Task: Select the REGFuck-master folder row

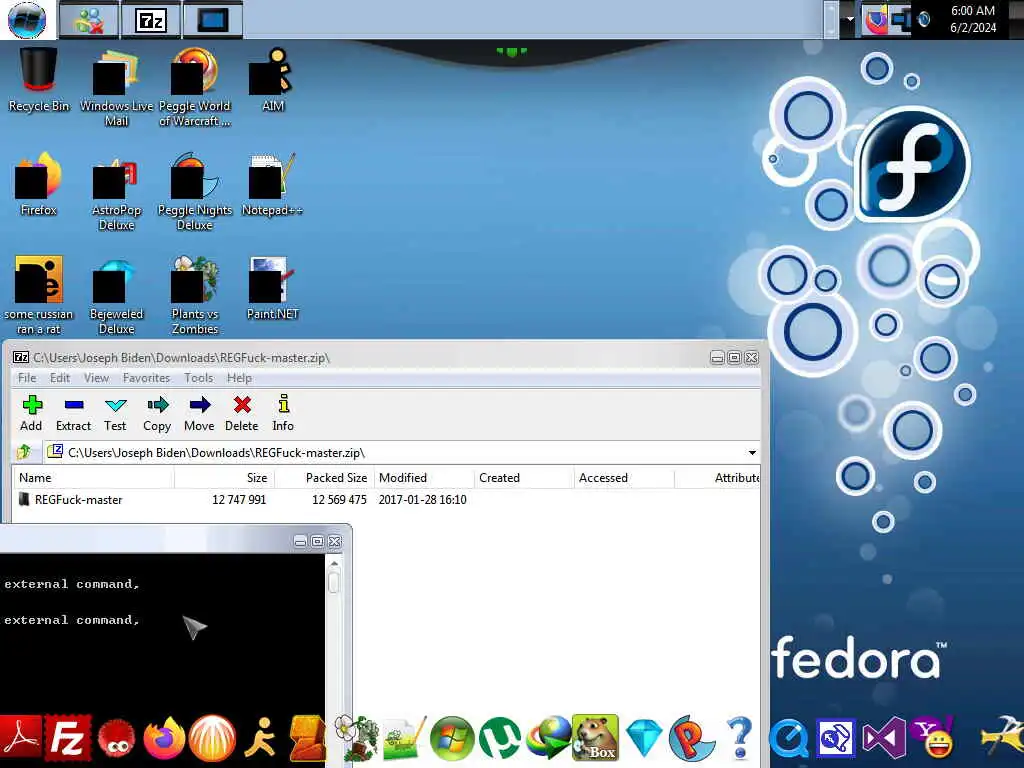Action: click(x=387, y=500)
